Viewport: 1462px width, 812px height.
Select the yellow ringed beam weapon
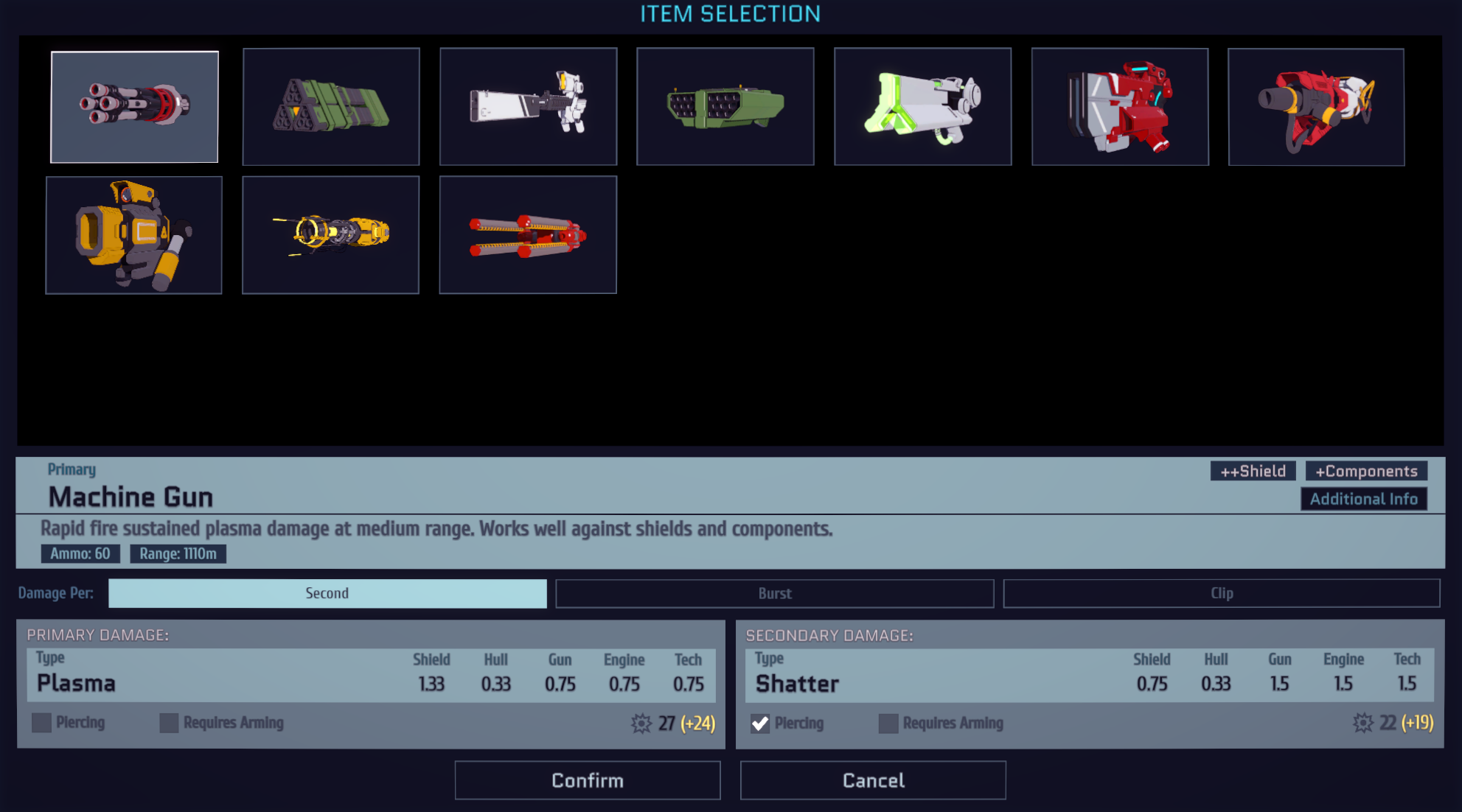330,235
